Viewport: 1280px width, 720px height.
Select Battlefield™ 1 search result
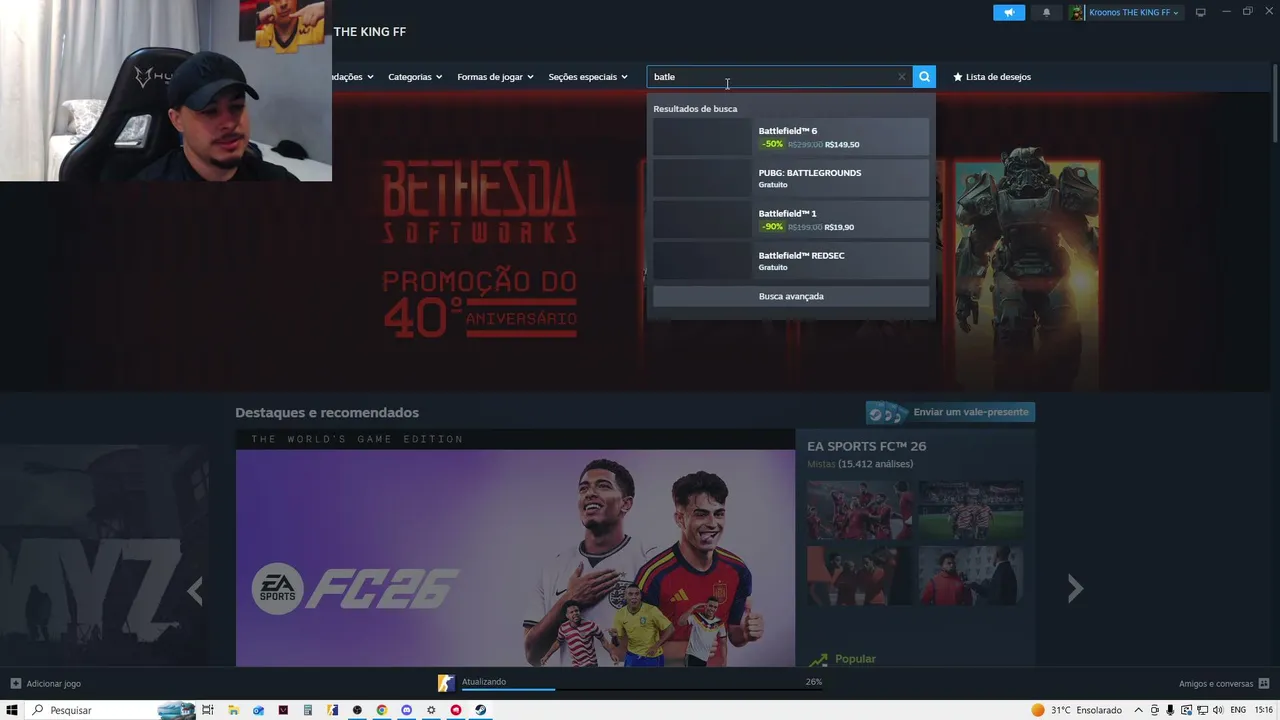pos(791,220)
